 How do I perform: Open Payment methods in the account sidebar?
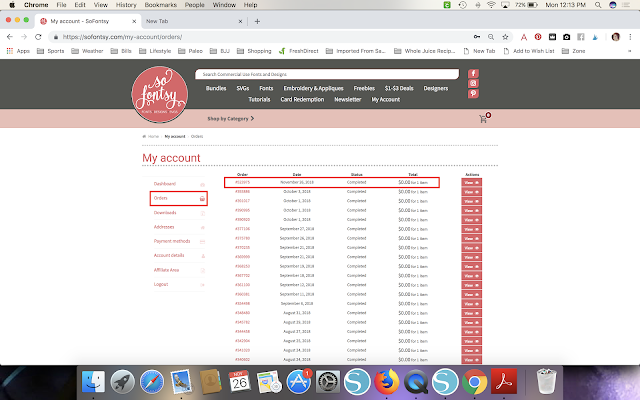click(x=172, y=241)
